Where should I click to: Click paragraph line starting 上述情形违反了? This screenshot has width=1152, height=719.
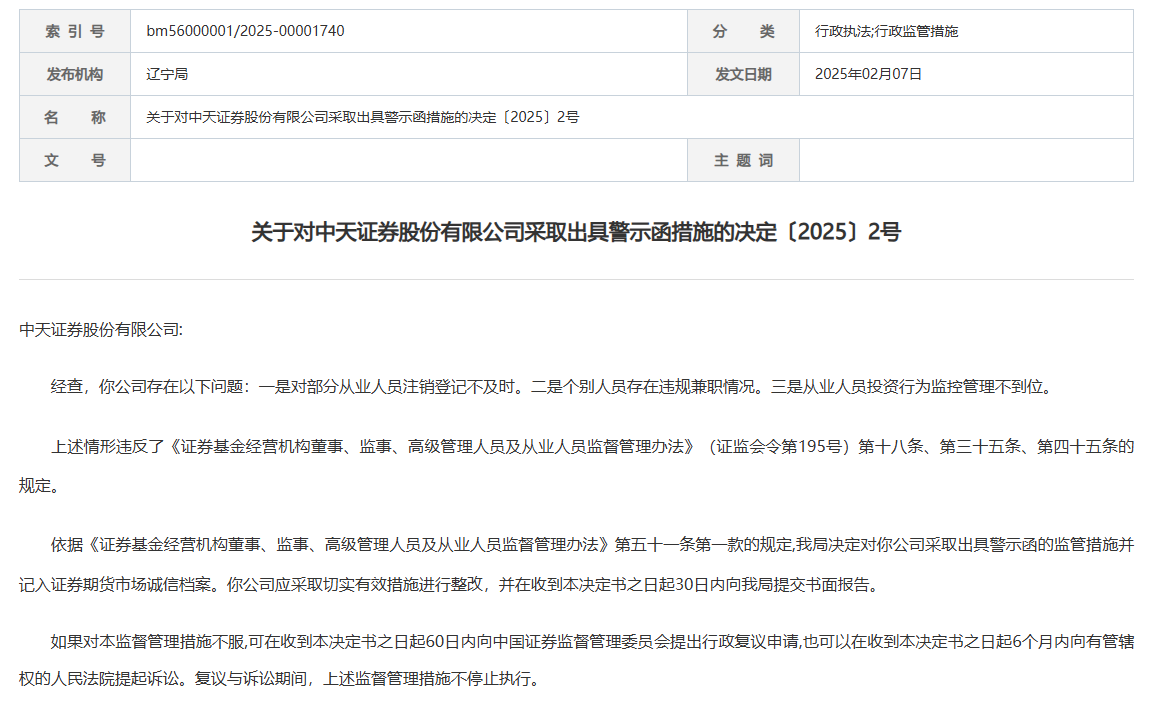[x=592, y=447]
